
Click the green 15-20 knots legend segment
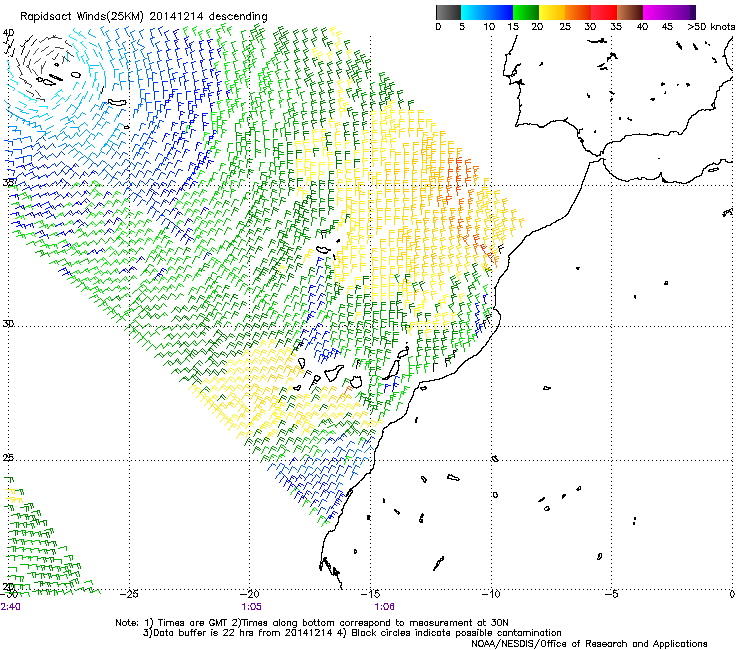526,12
